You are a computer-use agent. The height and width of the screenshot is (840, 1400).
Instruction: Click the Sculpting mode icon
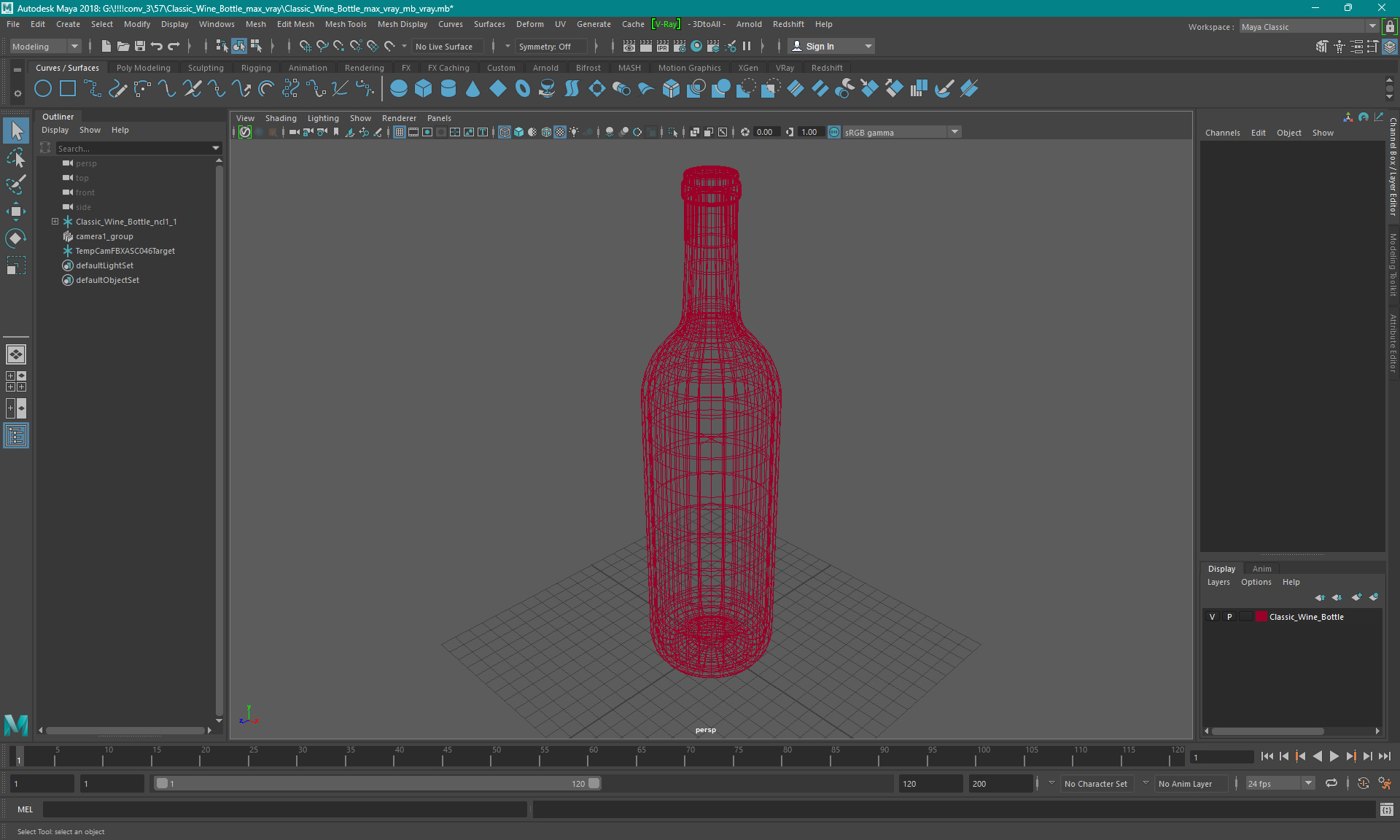pyautogui.click(x=203, y=67)
